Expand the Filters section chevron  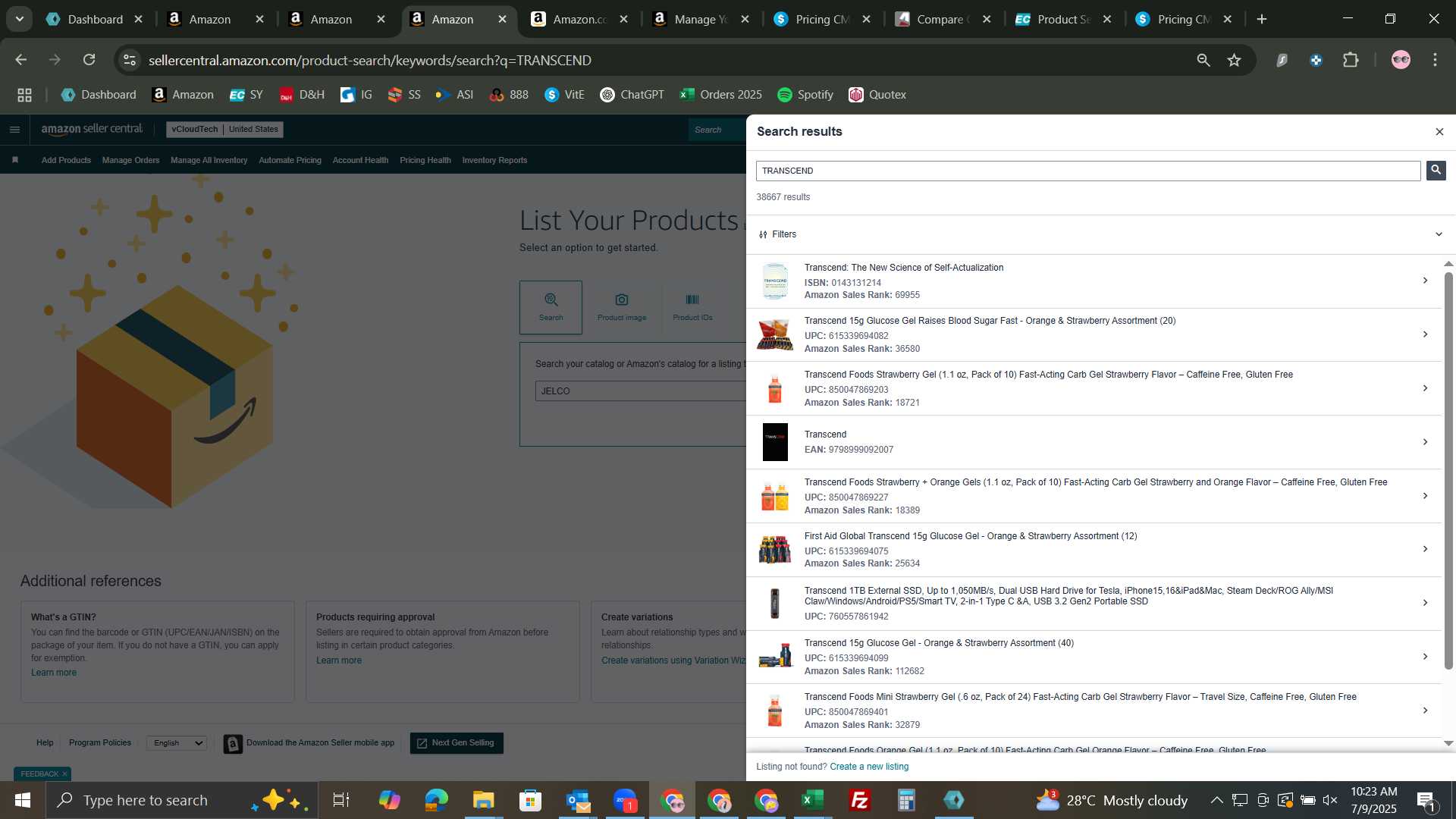tap(1439, 234)
